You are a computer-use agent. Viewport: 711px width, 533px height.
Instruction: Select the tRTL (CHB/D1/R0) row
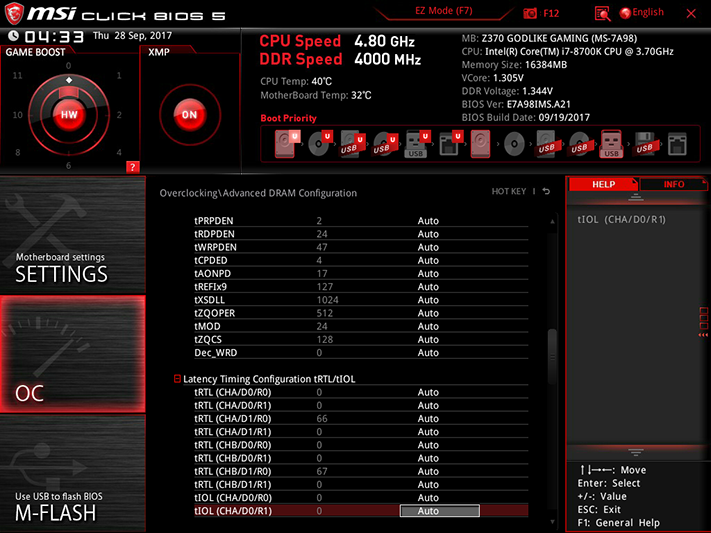pos(361,471)
